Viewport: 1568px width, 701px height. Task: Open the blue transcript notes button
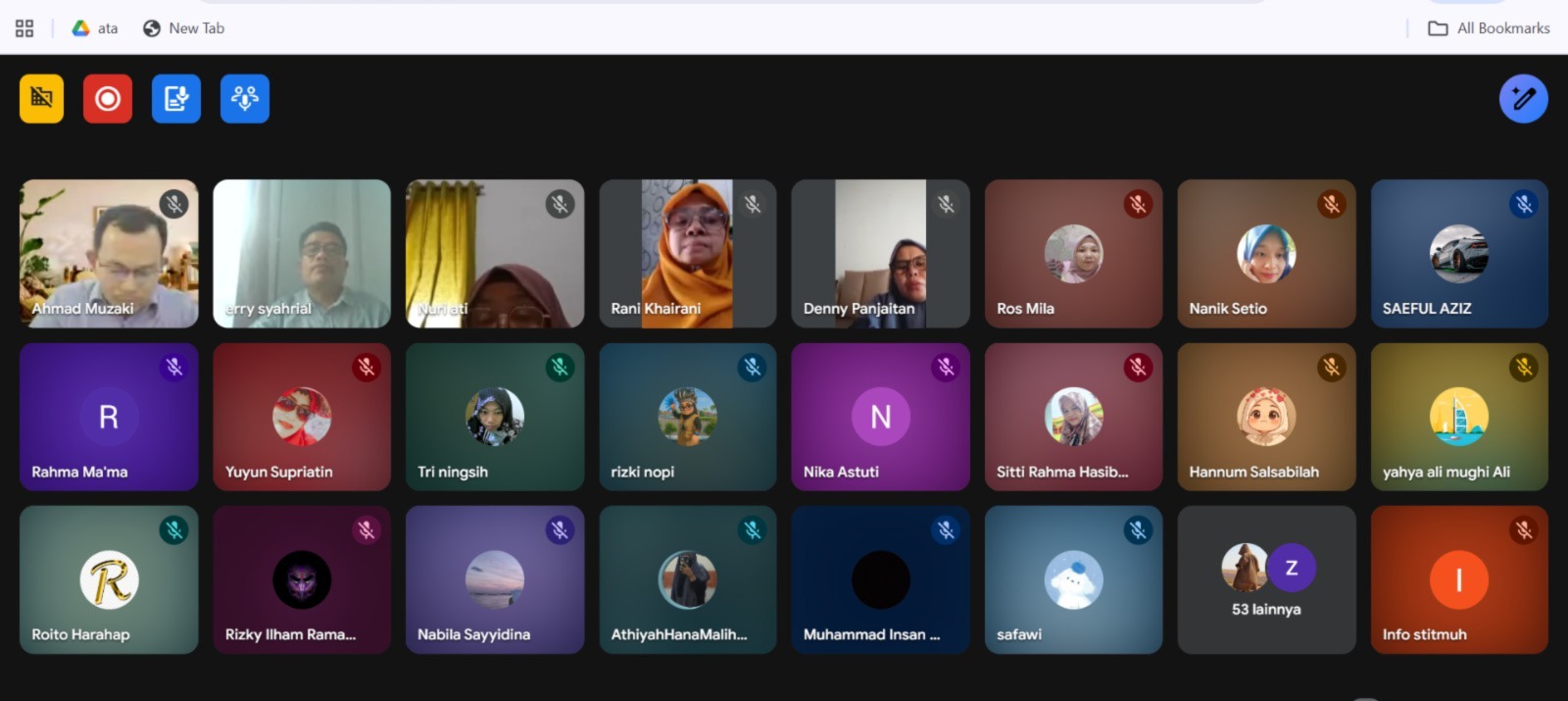click(176, 98)
